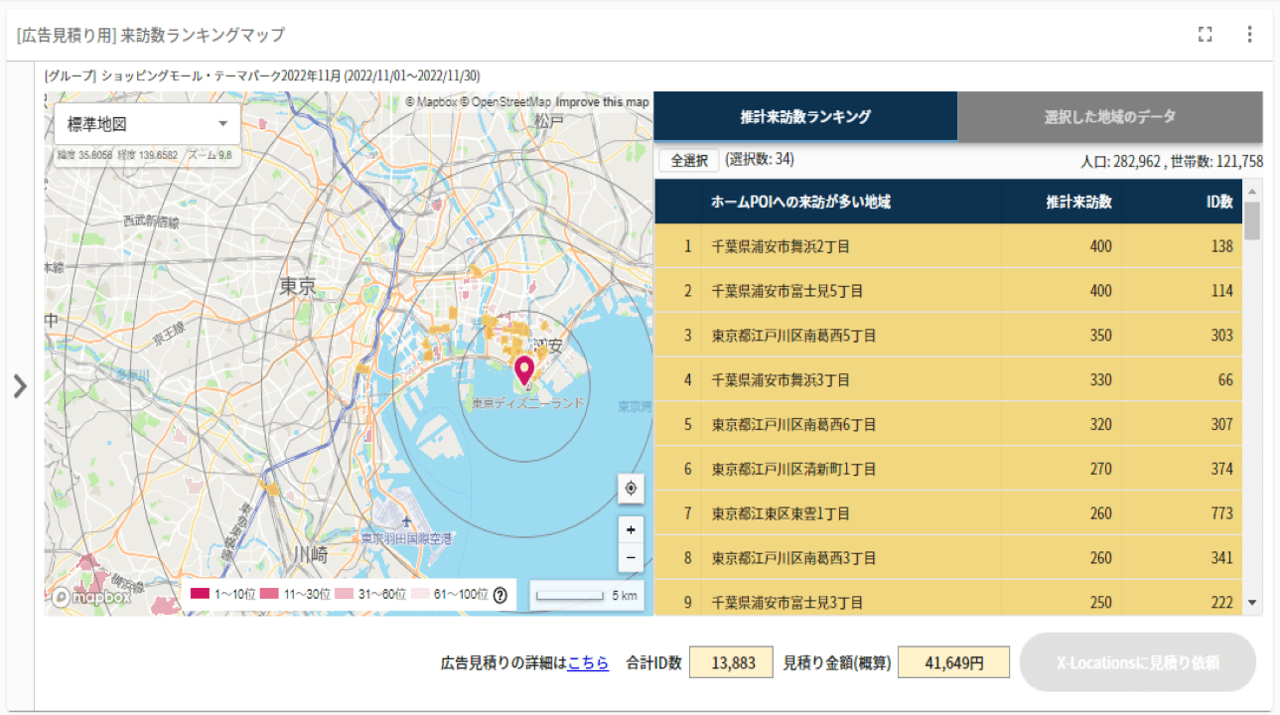
Task: Click the 選択数: 34 label
Action: pyautogui.click(x=760, y=160)
